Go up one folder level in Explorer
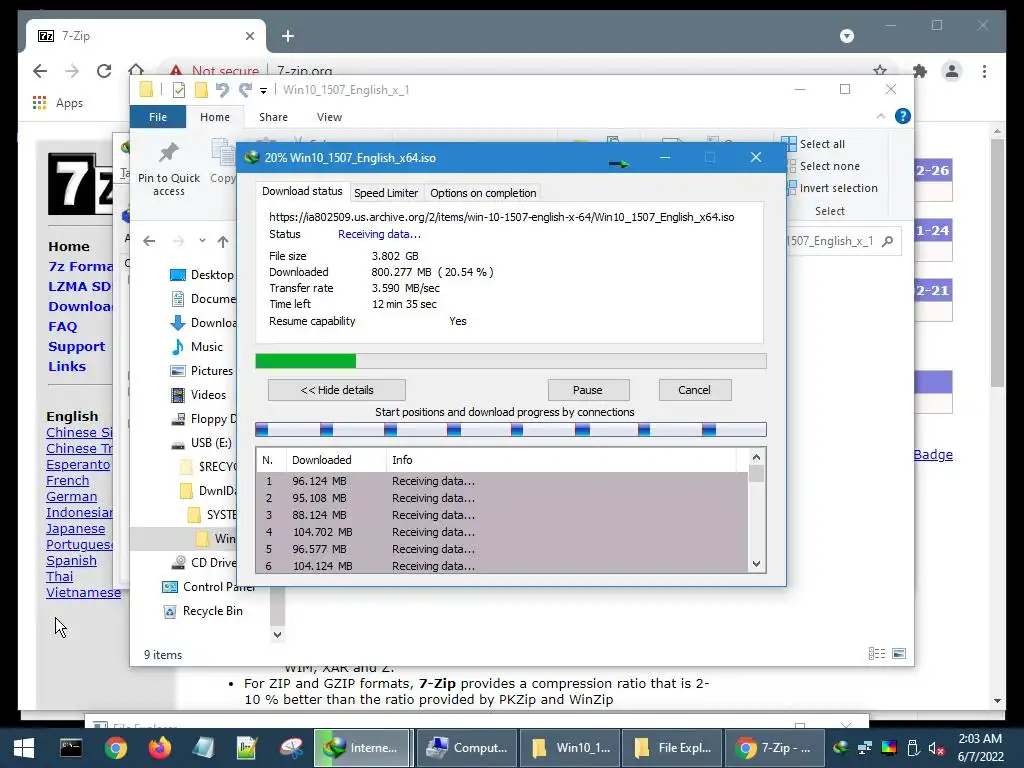This screenshot has height=768, width=1024. [x=223, y=242]
